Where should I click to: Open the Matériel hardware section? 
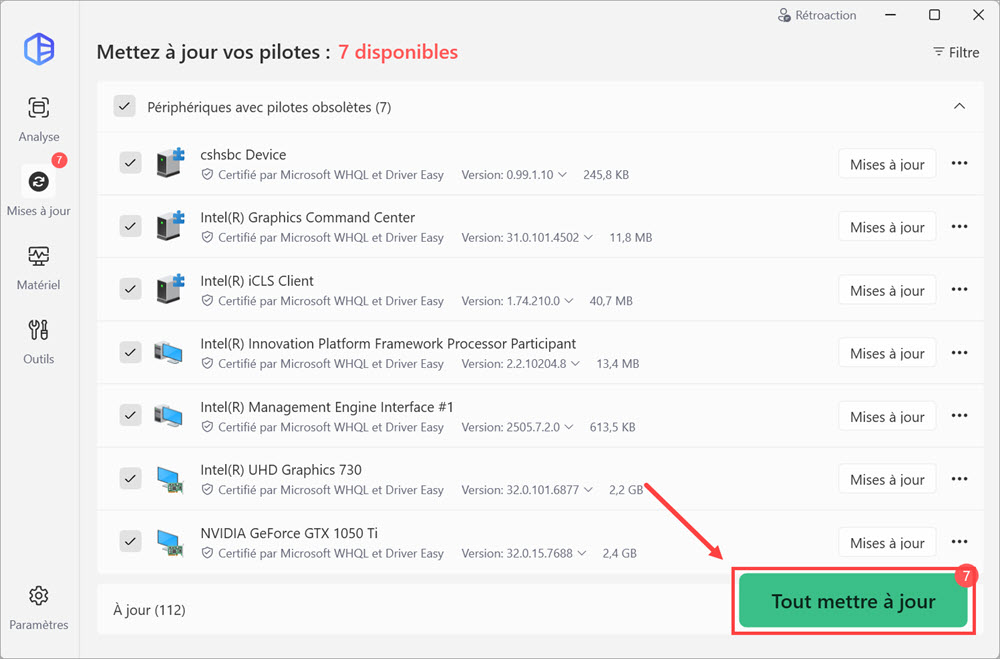39,267
